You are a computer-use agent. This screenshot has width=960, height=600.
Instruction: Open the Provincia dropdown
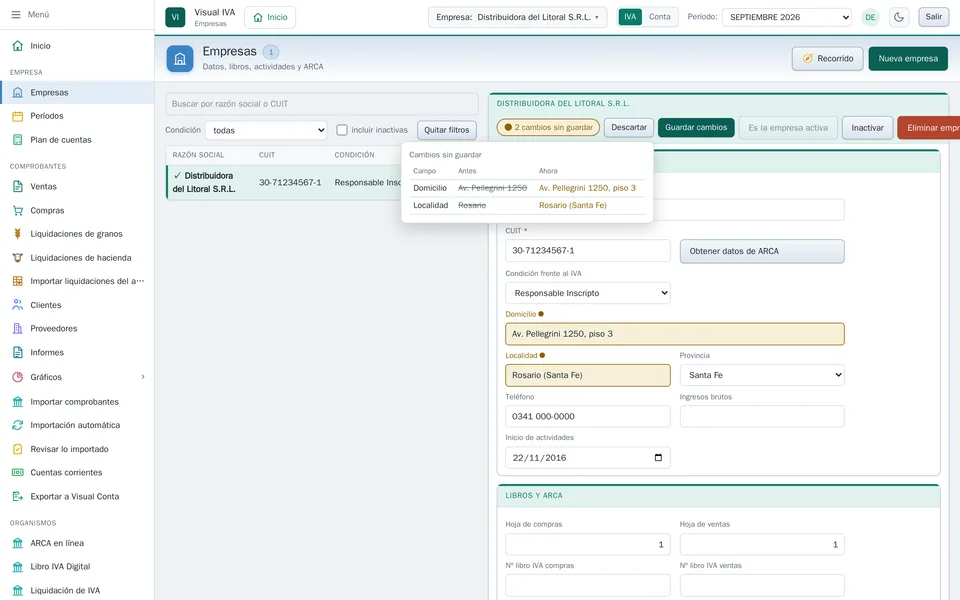pos(762,375)
